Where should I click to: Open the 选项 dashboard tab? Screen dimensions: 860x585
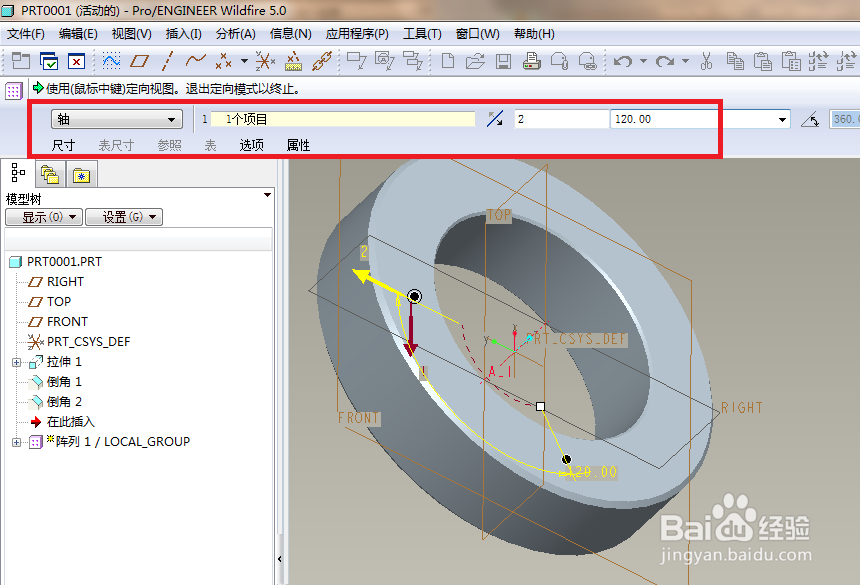point(251,145)
